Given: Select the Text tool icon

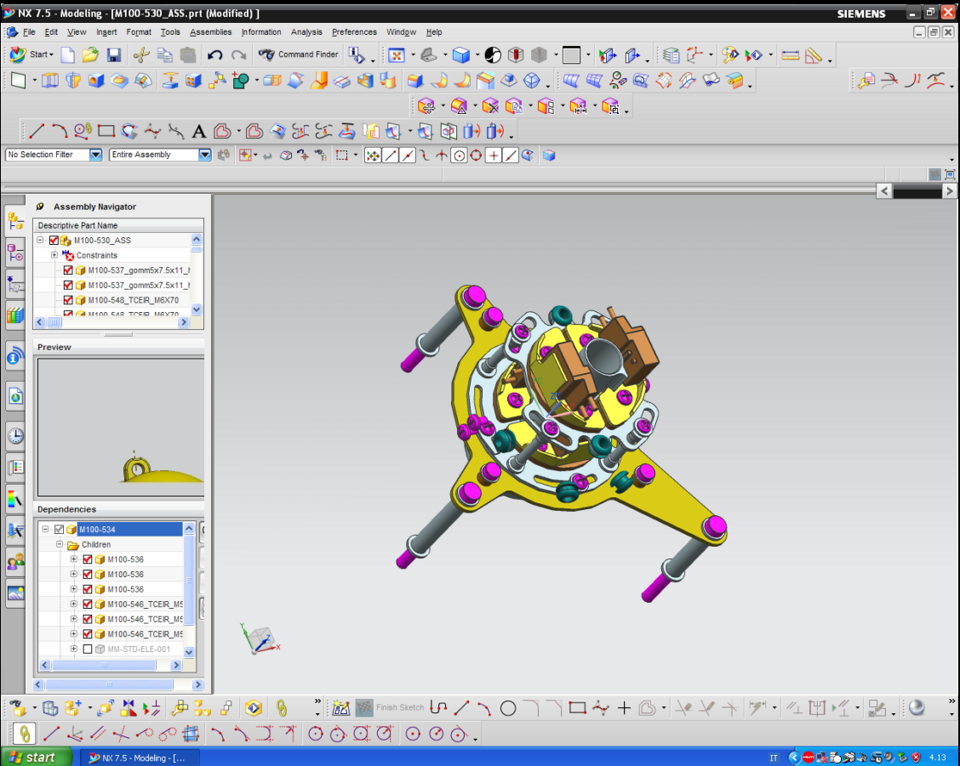Looking at the screenshot, I should pyautogui.click(x=199, y=131).
